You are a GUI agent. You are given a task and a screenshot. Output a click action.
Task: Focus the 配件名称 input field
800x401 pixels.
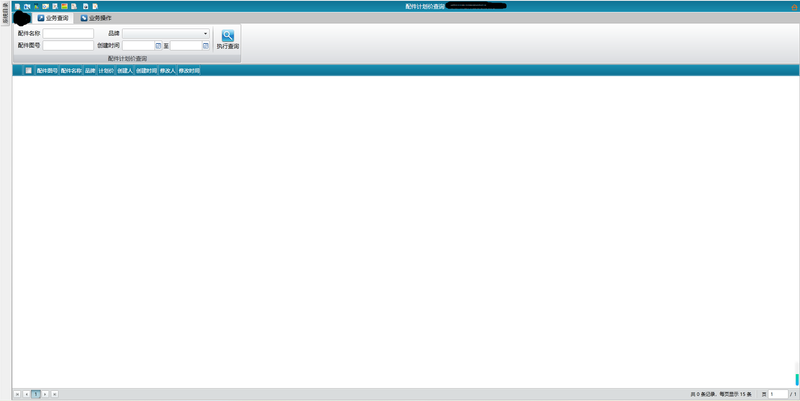coord(68,34)
